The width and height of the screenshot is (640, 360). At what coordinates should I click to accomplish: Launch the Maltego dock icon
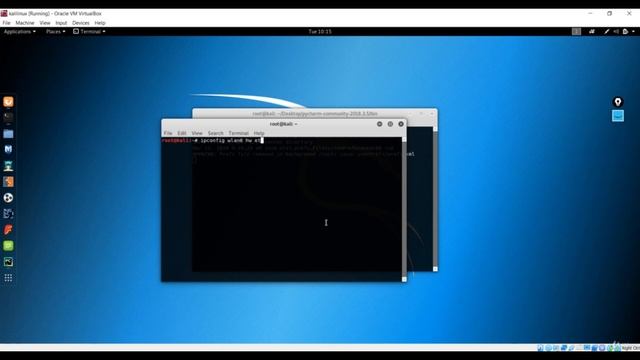(x=8, y=213)
